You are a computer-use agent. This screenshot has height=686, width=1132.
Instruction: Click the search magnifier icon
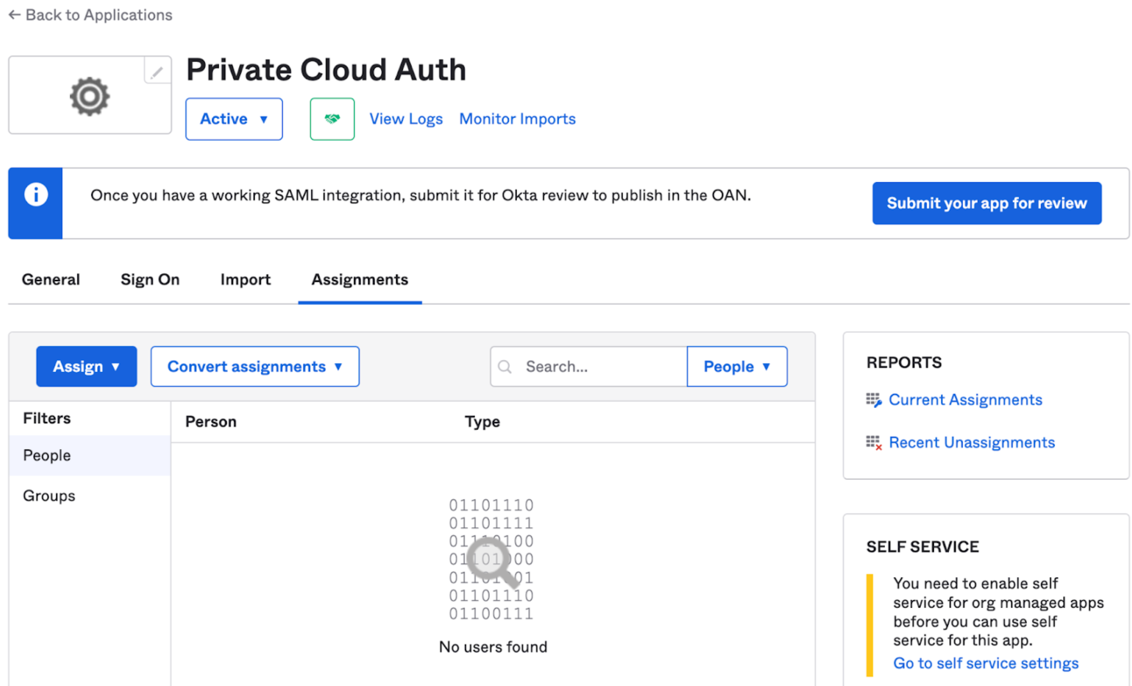(505, 366)
